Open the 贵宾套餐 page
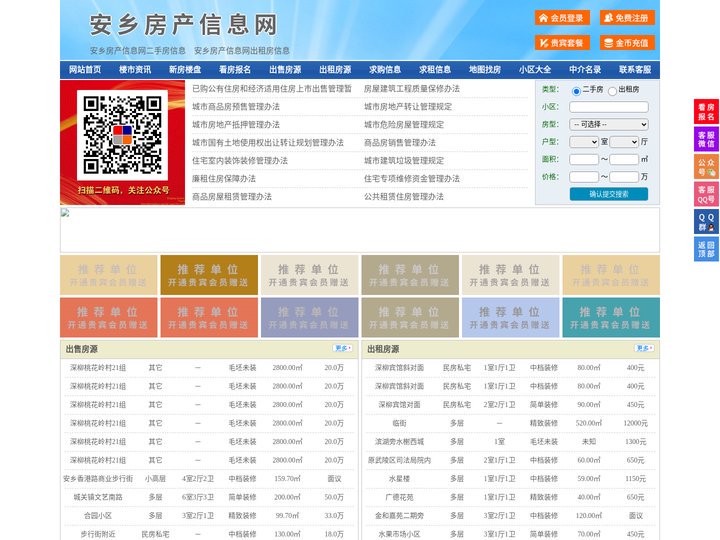This screenshot has height=540, width=720. (x=562, y=43)
